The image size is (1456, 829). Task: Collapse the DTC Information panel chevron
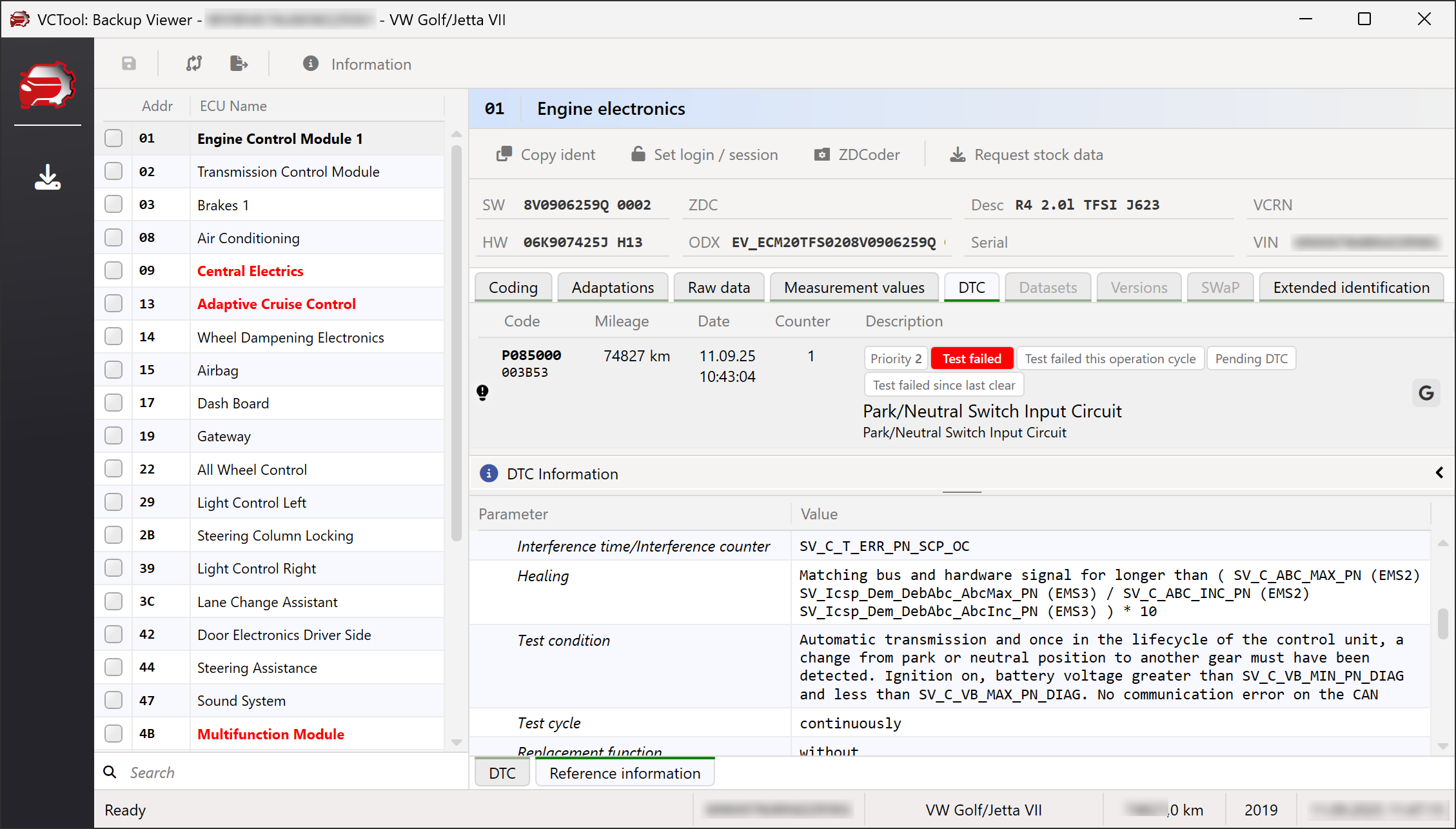tap(1439, 473)
